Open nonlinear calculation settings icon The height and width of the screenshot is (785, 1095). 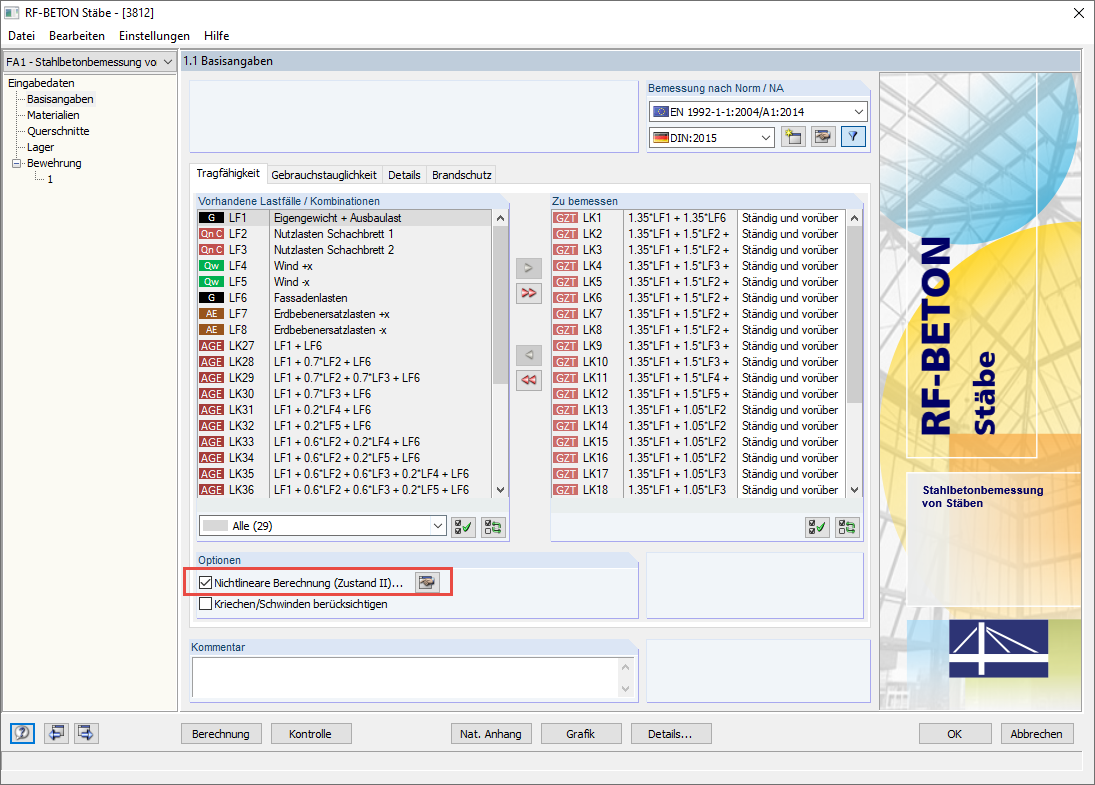427,582
